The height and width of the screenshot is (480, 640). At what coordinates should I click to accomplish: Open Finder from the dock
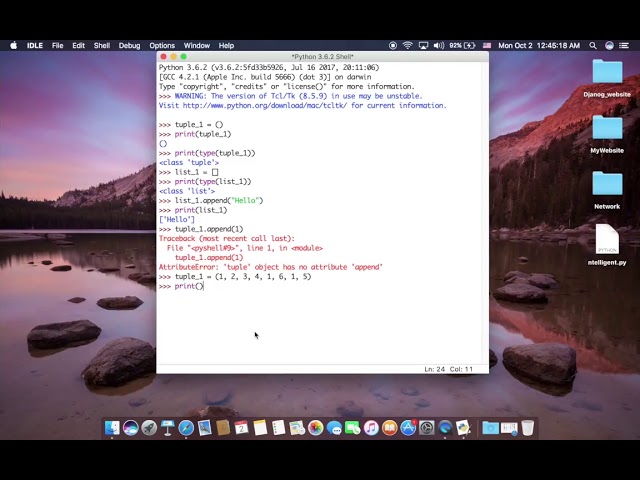[112, 428]
